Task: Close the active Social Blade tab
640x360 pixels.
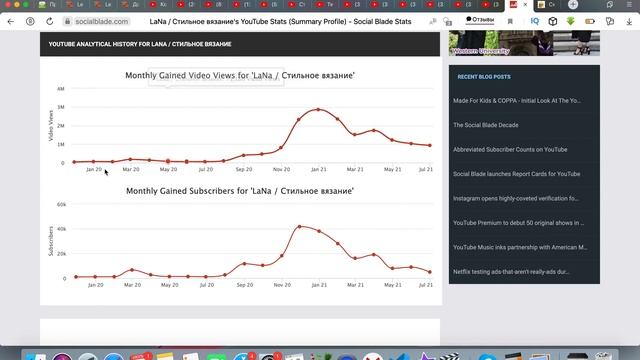Action: tap(525, 4)
